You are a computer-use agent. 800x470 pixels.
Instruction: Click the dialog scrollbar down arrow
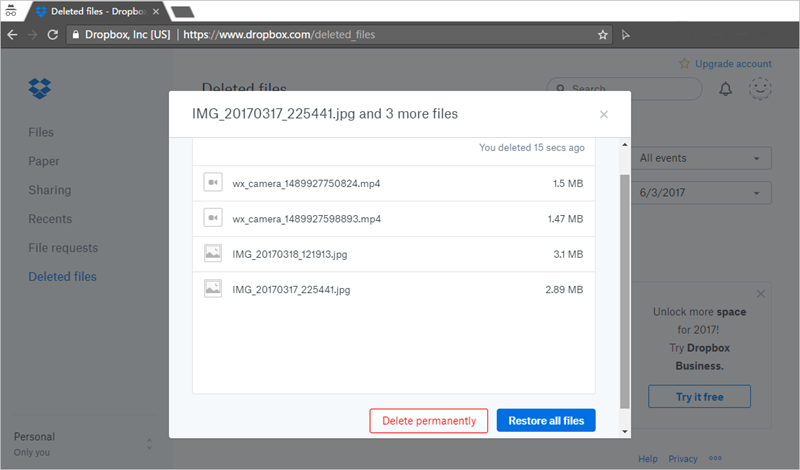pyautogui.click(x=624, y=432)
